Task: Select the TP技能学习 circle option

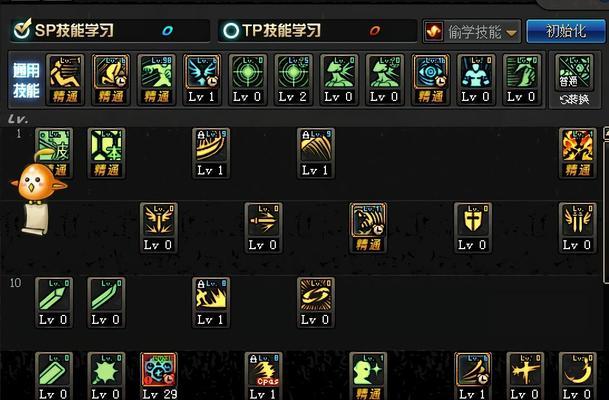Action: pyautogui.click(x=231, y=30)
